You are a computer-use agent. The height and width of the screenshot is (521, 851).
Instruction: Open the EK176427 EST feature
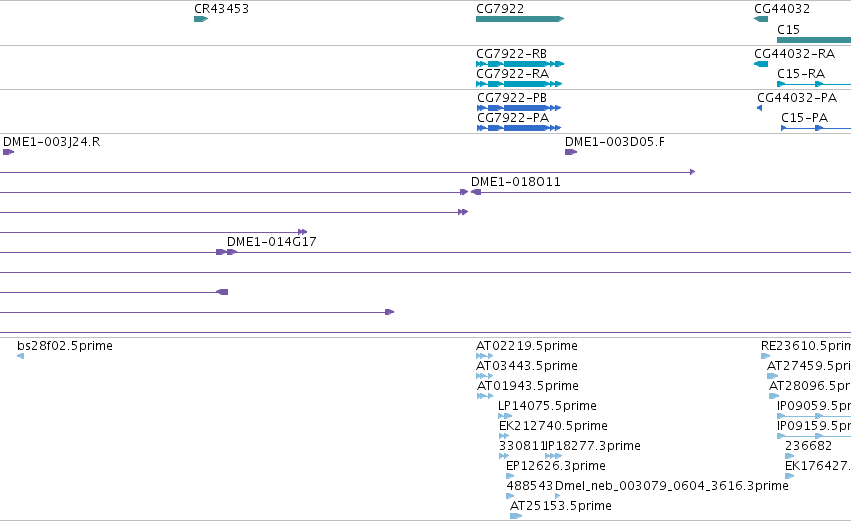coord(790,476)
